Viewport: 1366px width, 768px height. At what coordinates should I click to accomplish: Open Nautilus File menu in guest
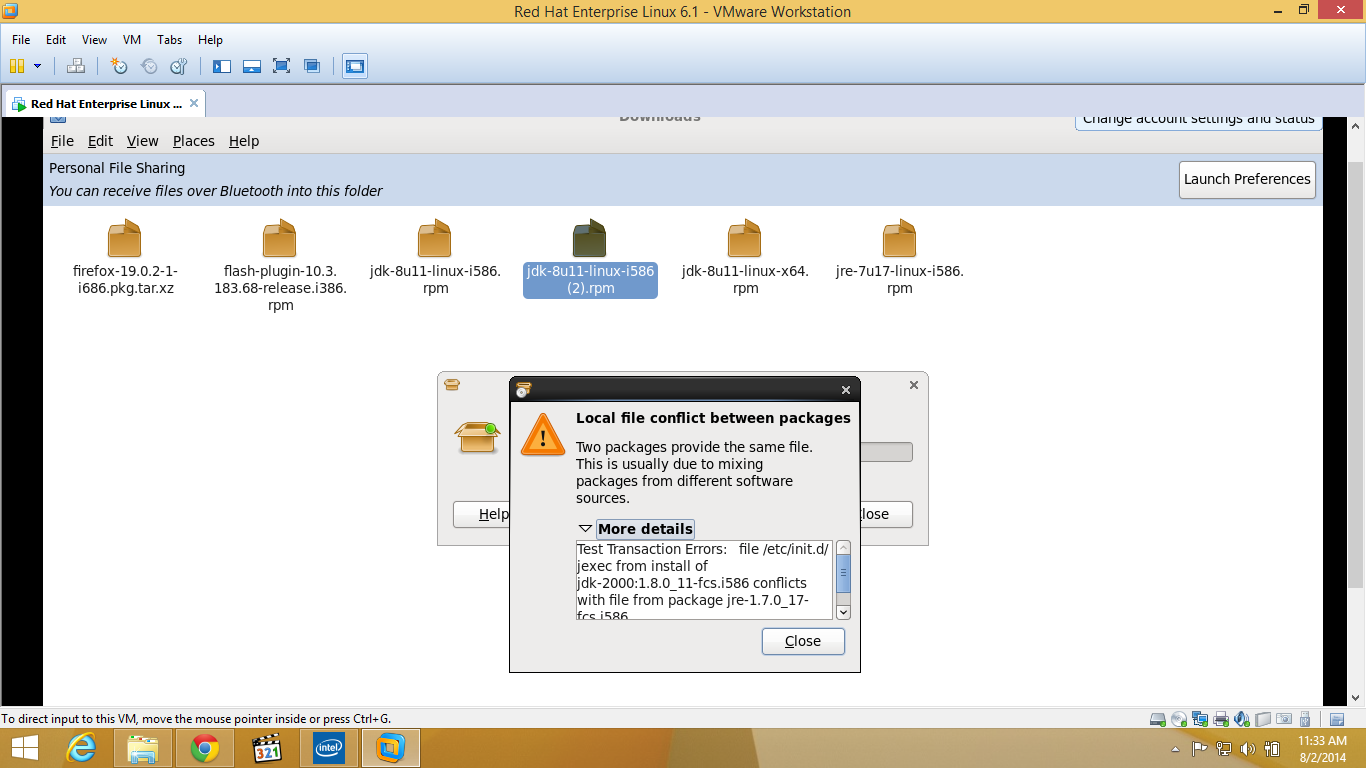point(62,141)
